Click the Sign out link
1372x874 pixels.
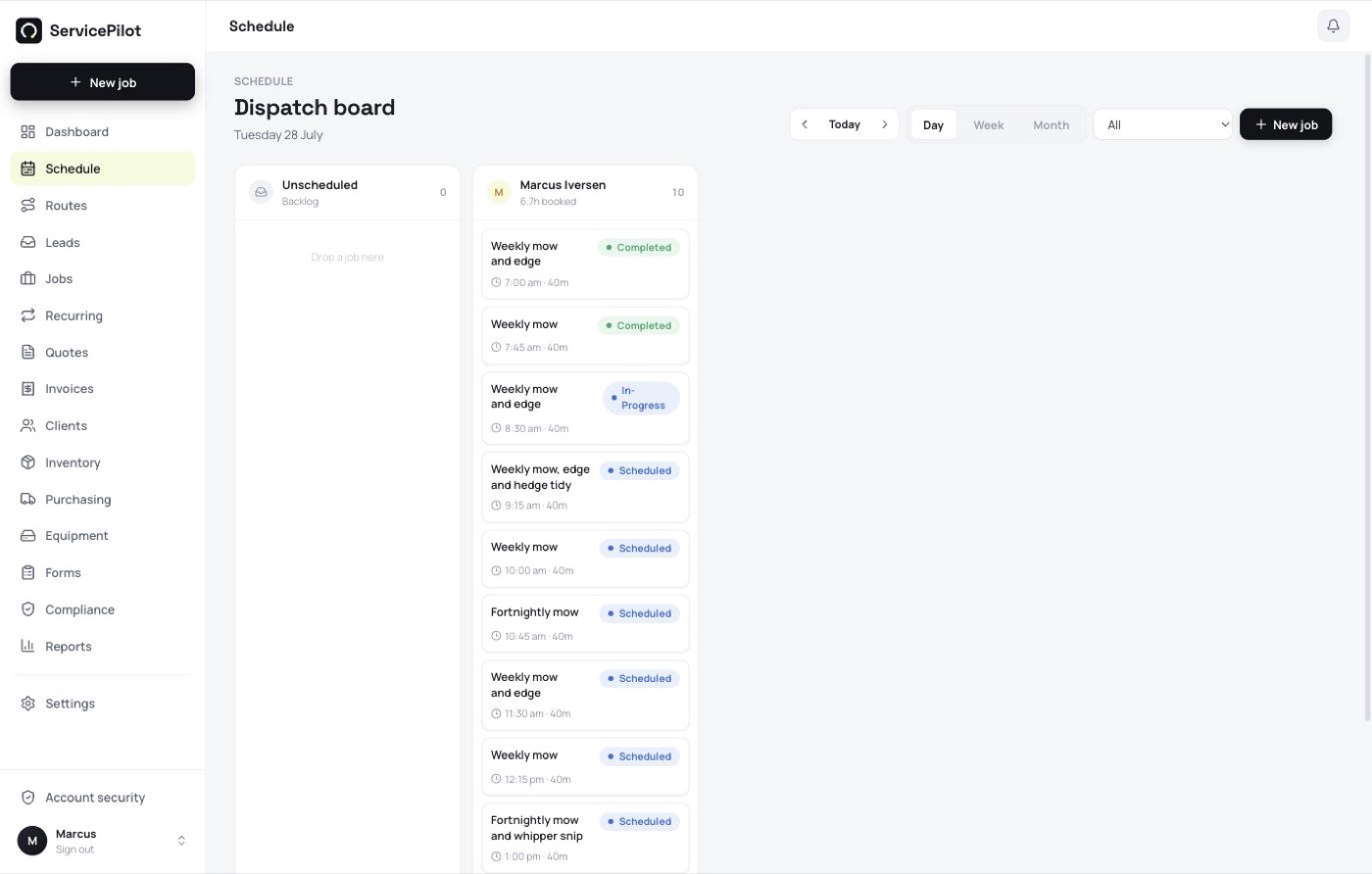pos(74,850)
